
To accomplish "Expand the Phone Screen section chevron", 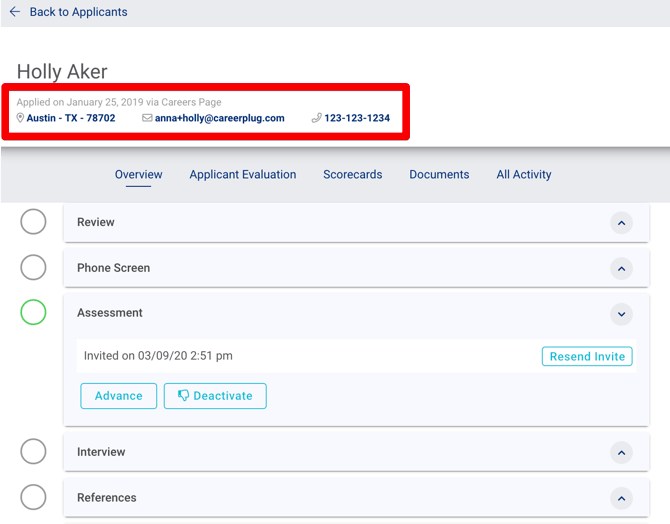I will click(x=621, y=268).
